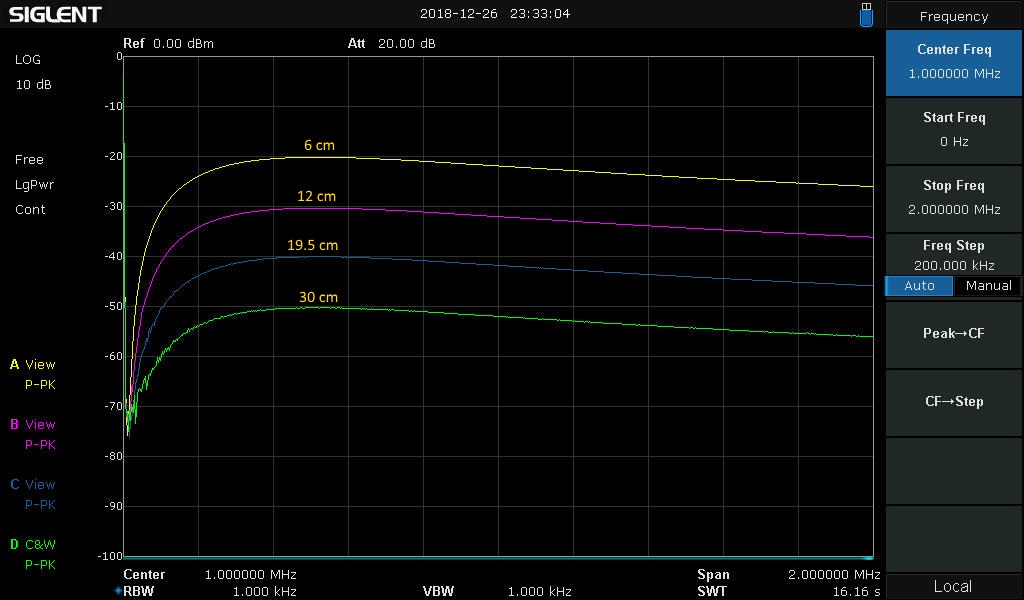Select trace C View indicator
Image resolution: width=1024 pixels, height=600 pixels.
point(33,485)
